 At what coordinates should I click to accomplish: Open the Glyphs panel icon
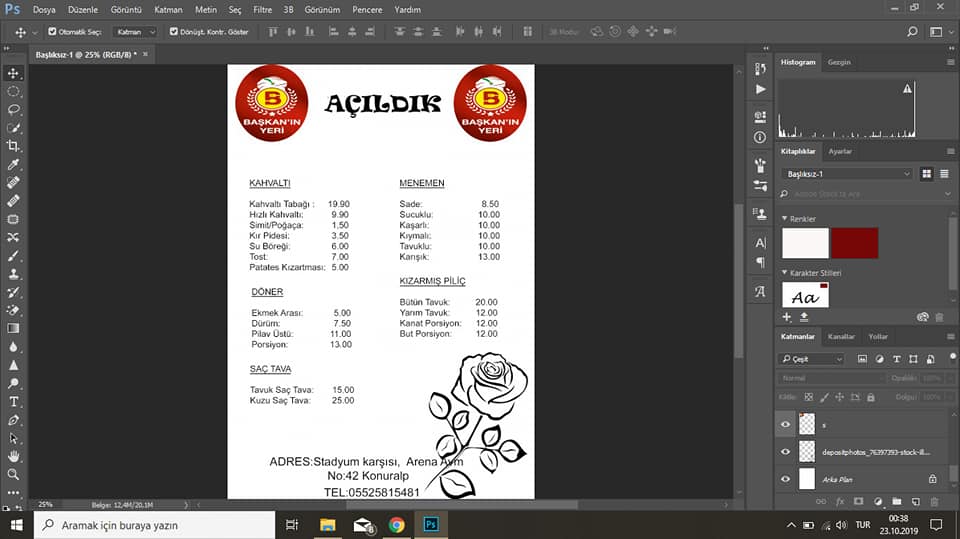coord(760,292)
